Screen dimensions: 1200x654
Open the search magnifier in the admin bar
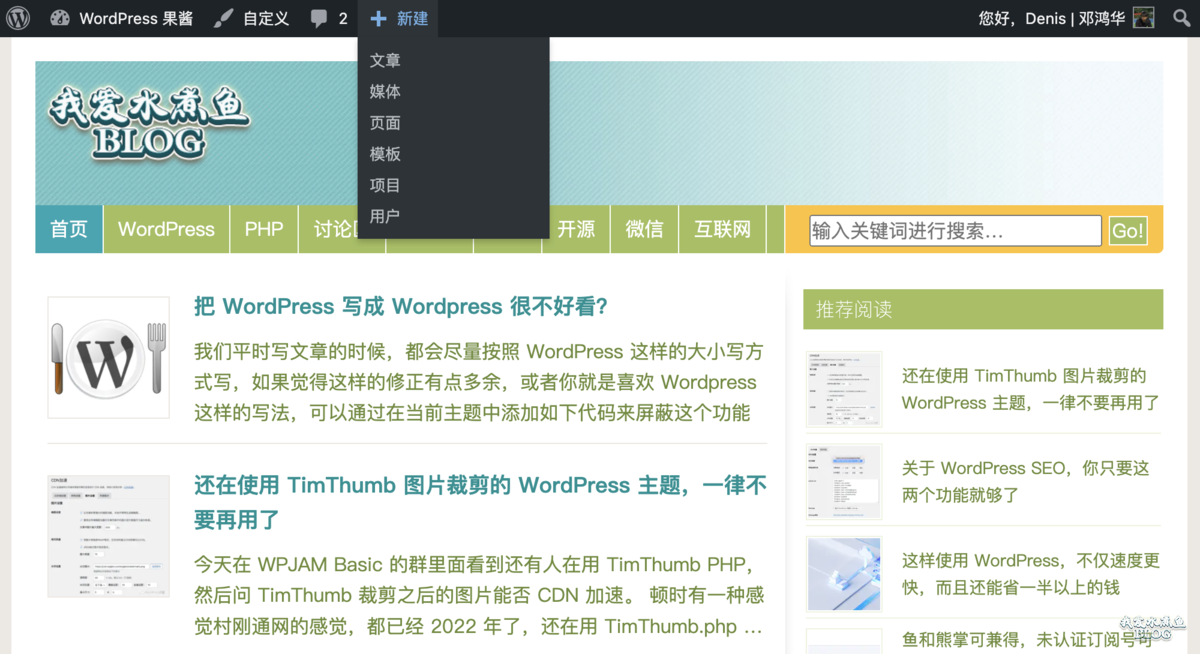point(1181,18)
